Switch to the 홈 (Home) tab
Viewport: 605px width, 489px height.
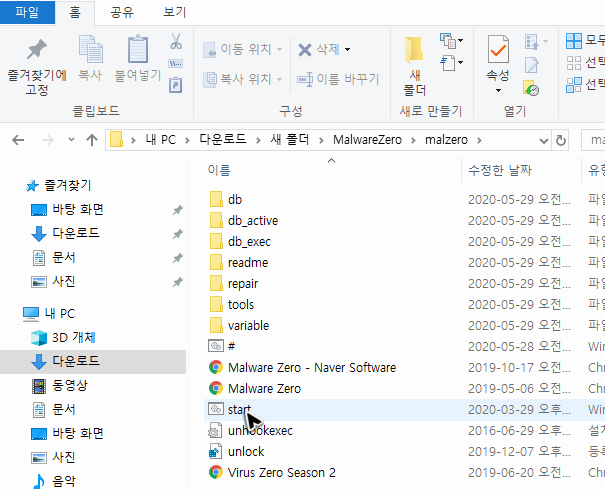75,12
